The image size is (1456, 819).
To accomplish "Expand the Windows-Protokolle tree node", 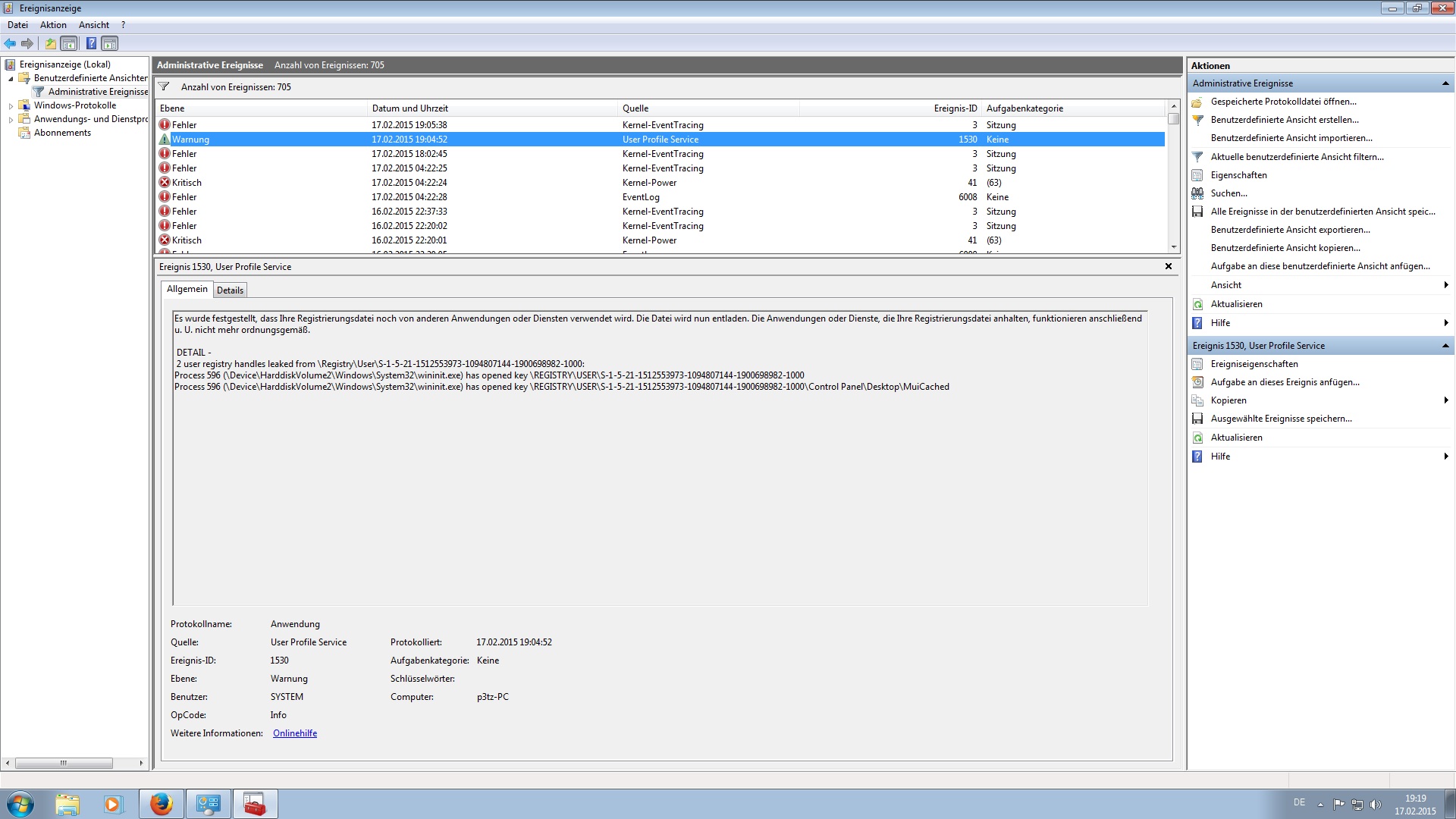I will (11, 106).
